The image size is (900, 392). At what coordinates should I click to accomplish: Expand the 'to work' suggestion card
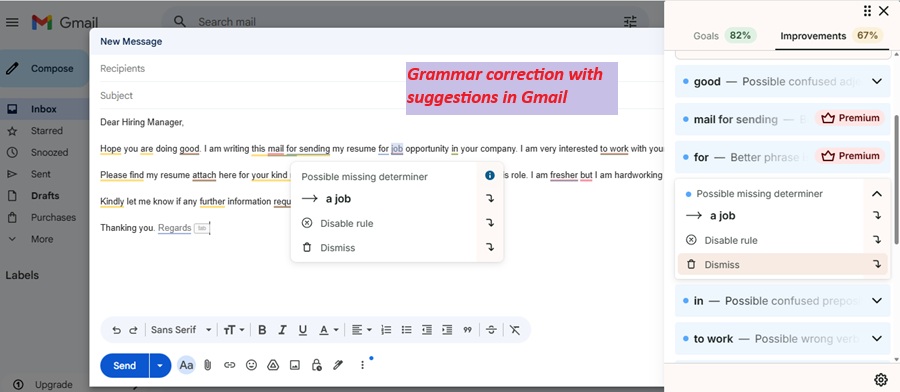pos(876,339)
